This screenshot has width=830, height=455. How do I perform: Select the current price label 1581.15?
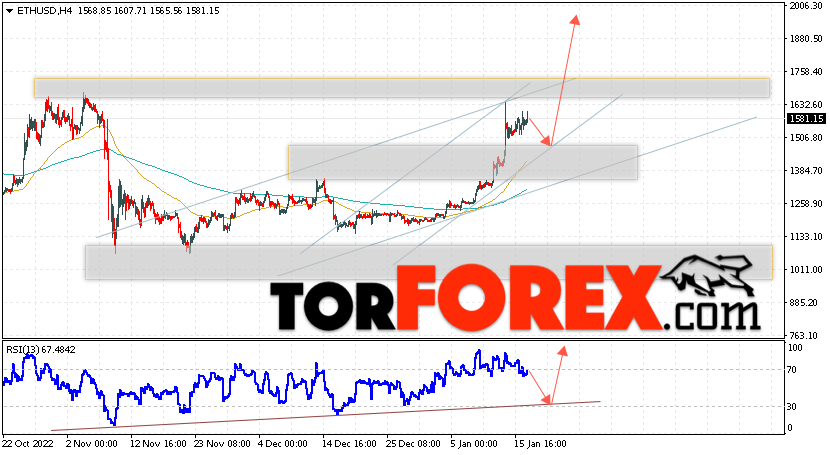click(x=806, y=119)
